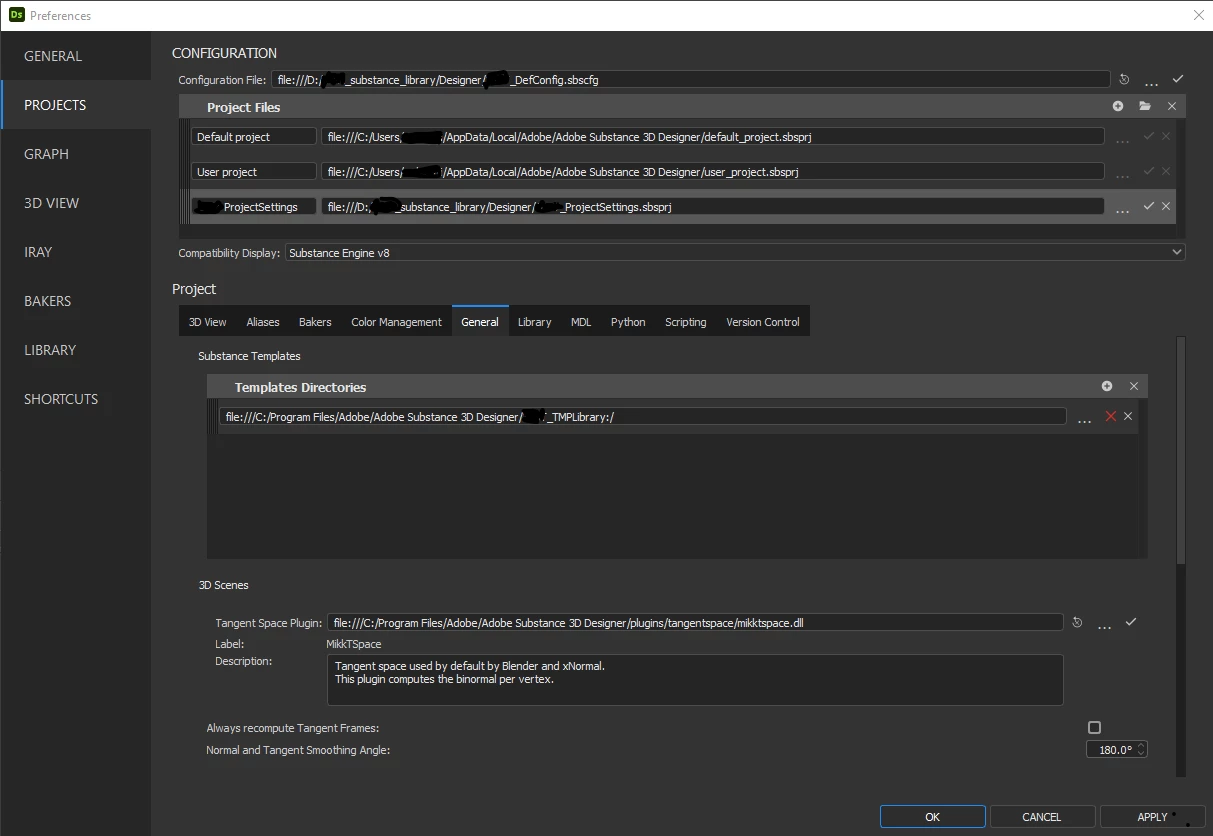Browse for the TMPLibrary templates directory path
Viewport: 1213px width, 836px height.
click(1085, 419)
